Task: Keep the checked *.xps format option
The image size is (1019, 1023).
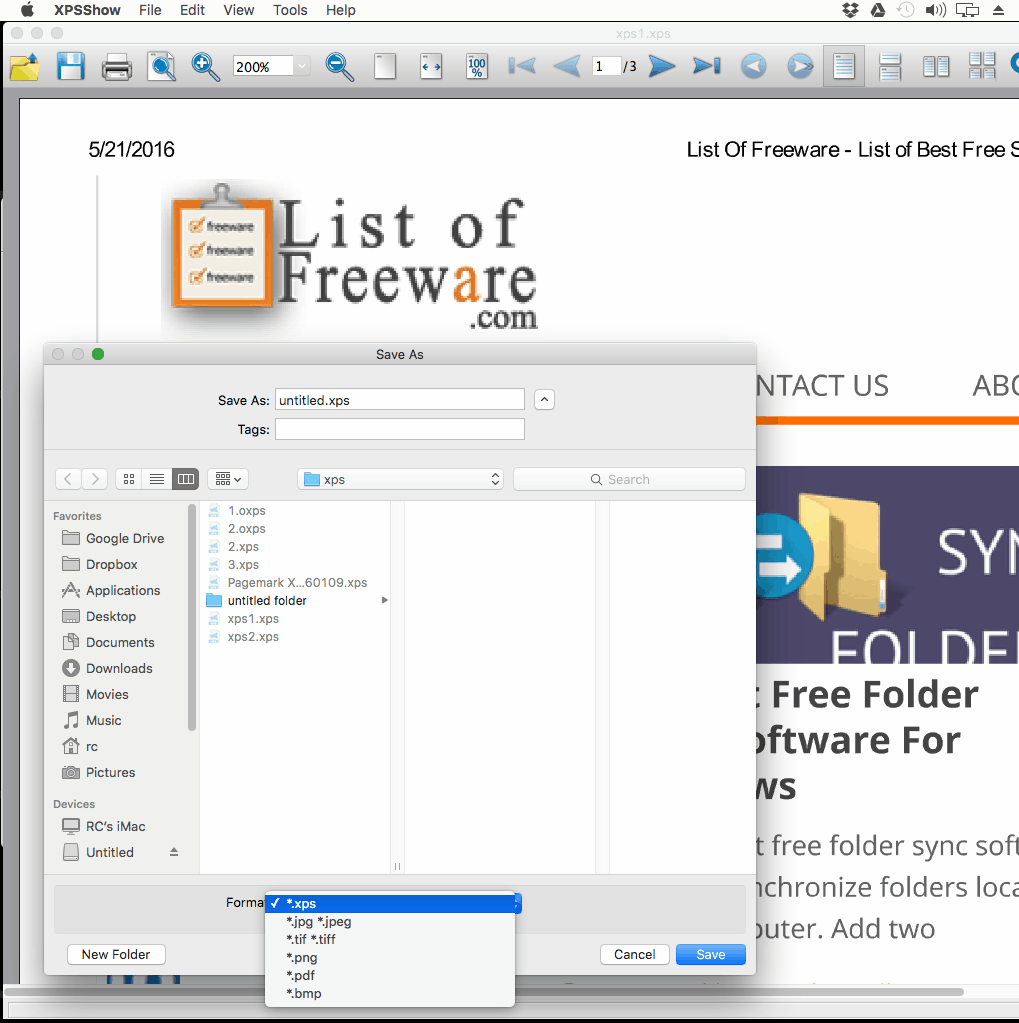Action: (x=390, y=903)
